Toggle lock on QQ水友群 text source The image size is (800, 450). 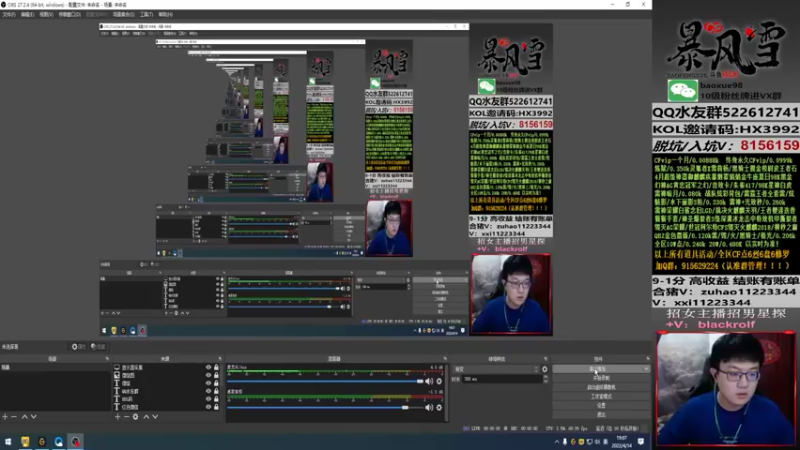(216, 391)
